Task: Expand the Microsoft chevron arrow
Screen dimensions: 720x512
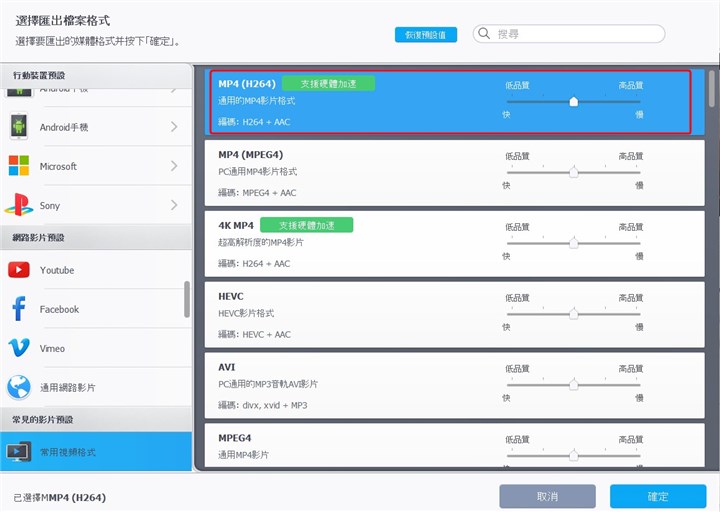Action: 174,166
